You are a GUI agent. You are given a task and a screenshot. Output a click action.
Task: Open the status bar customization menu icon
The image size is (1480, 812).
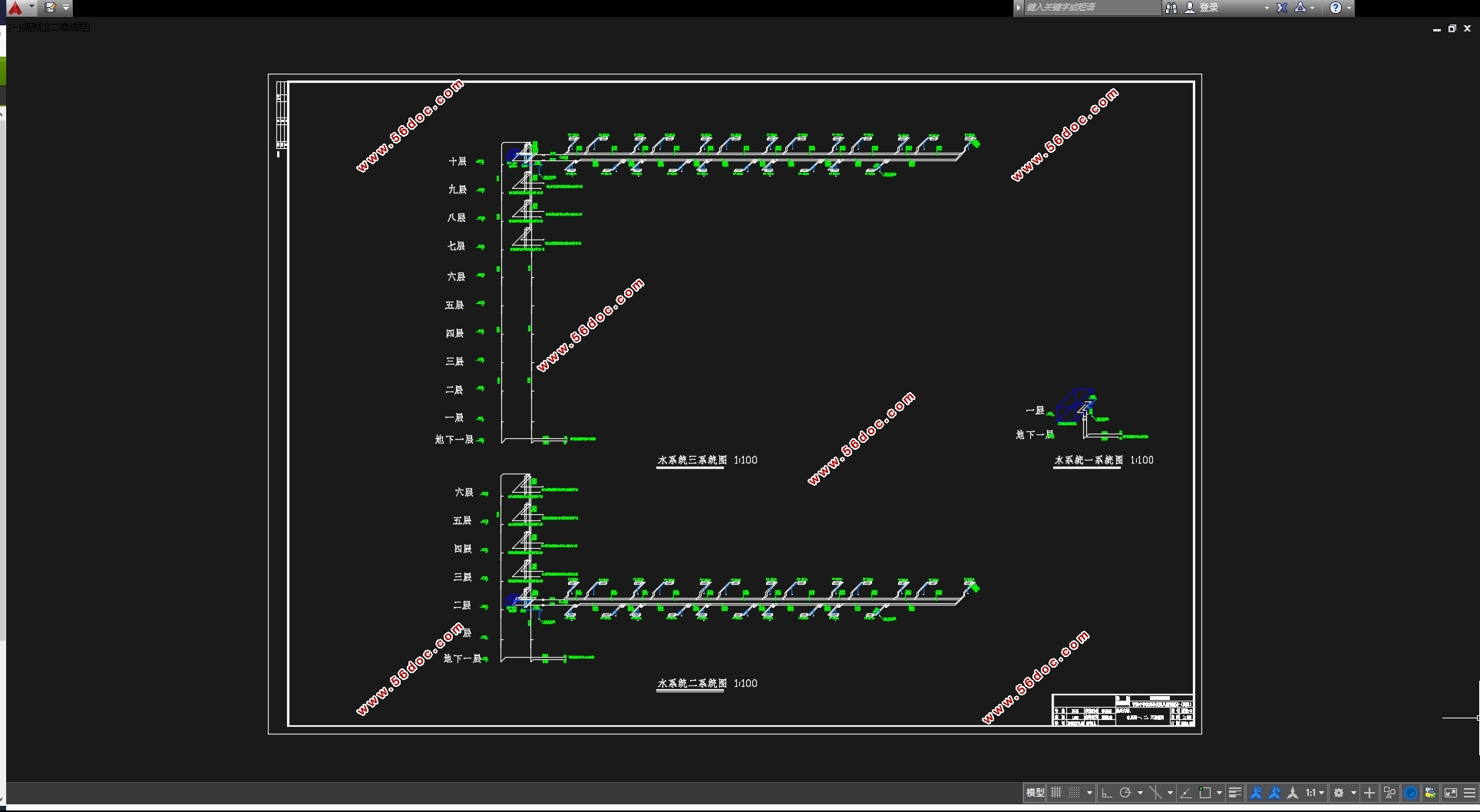pos(1470,793)
